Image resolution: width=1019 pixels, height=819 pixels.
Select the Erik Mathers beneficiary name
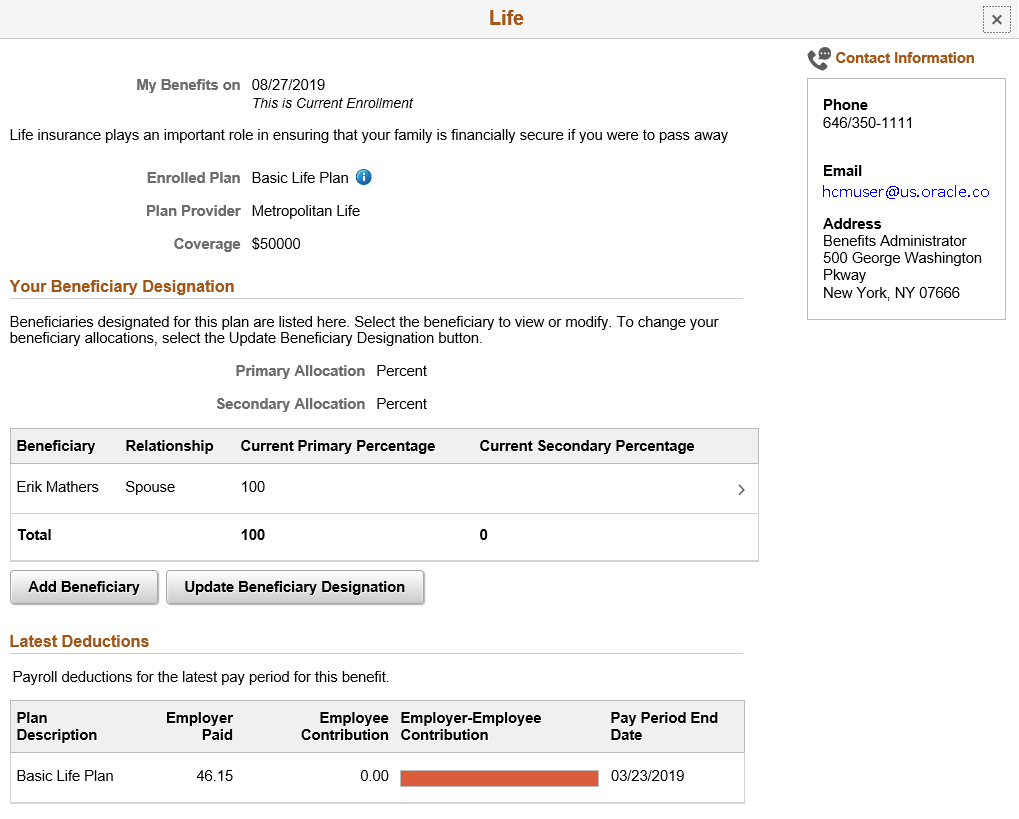coord(58,487)
